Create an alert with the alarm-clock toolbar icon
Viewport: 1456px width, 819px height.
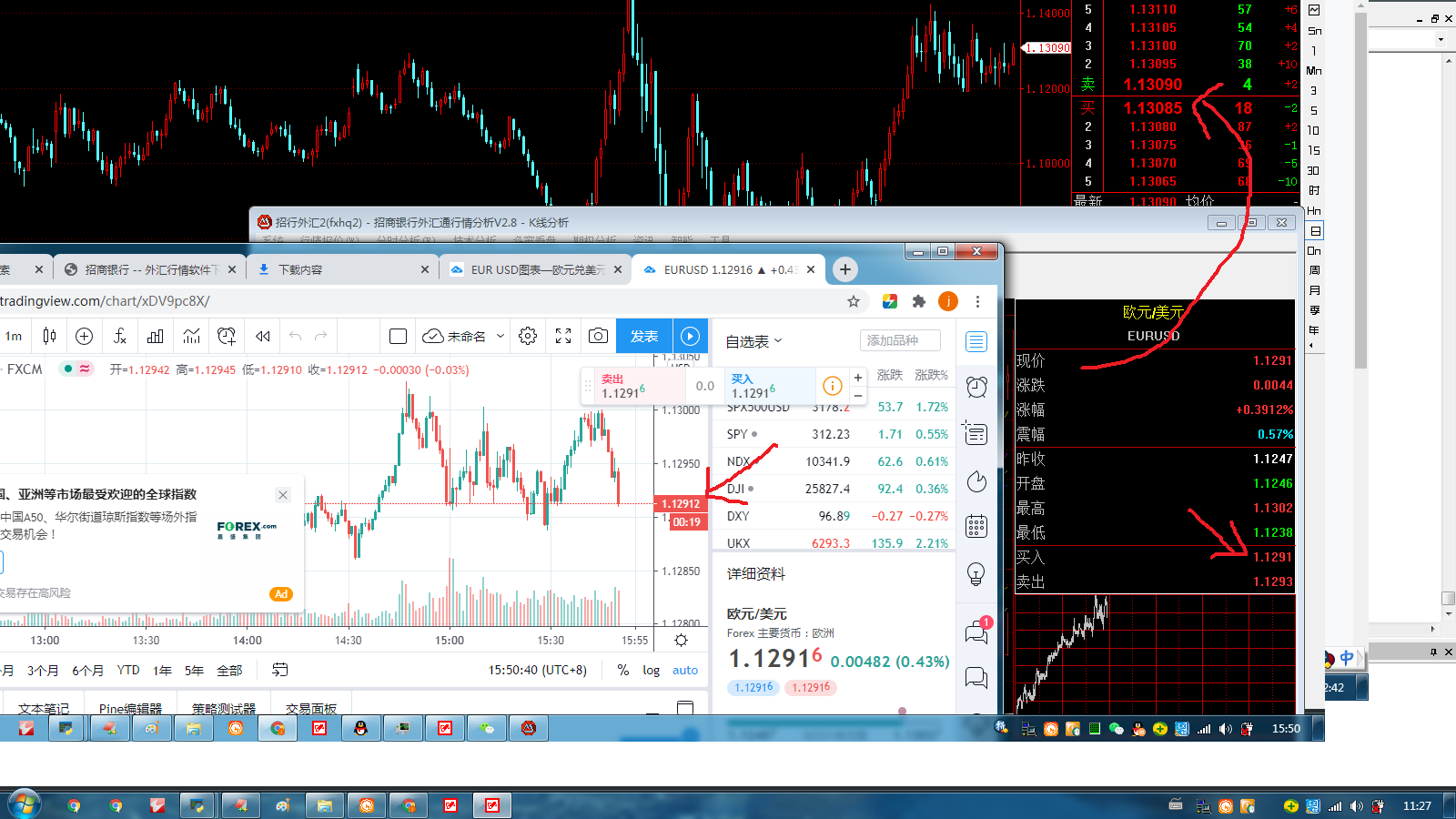point(227,337)
